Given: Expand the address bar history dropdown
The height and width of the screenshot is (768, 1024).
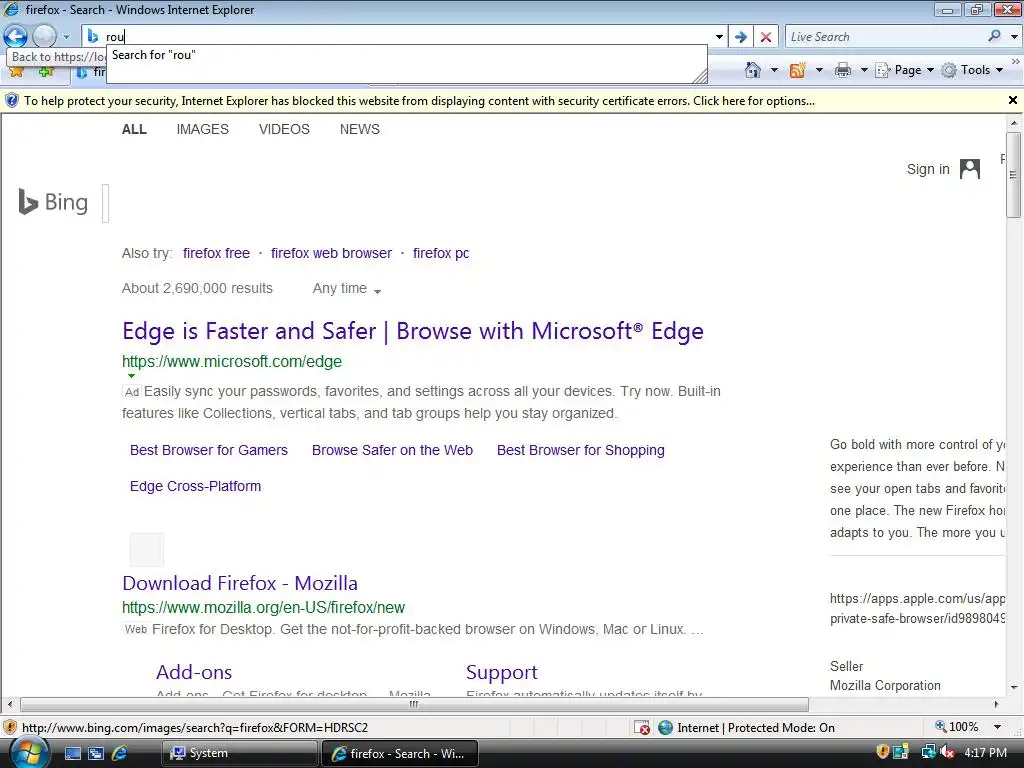Looking at the screenshot, I should click(719, 37).
